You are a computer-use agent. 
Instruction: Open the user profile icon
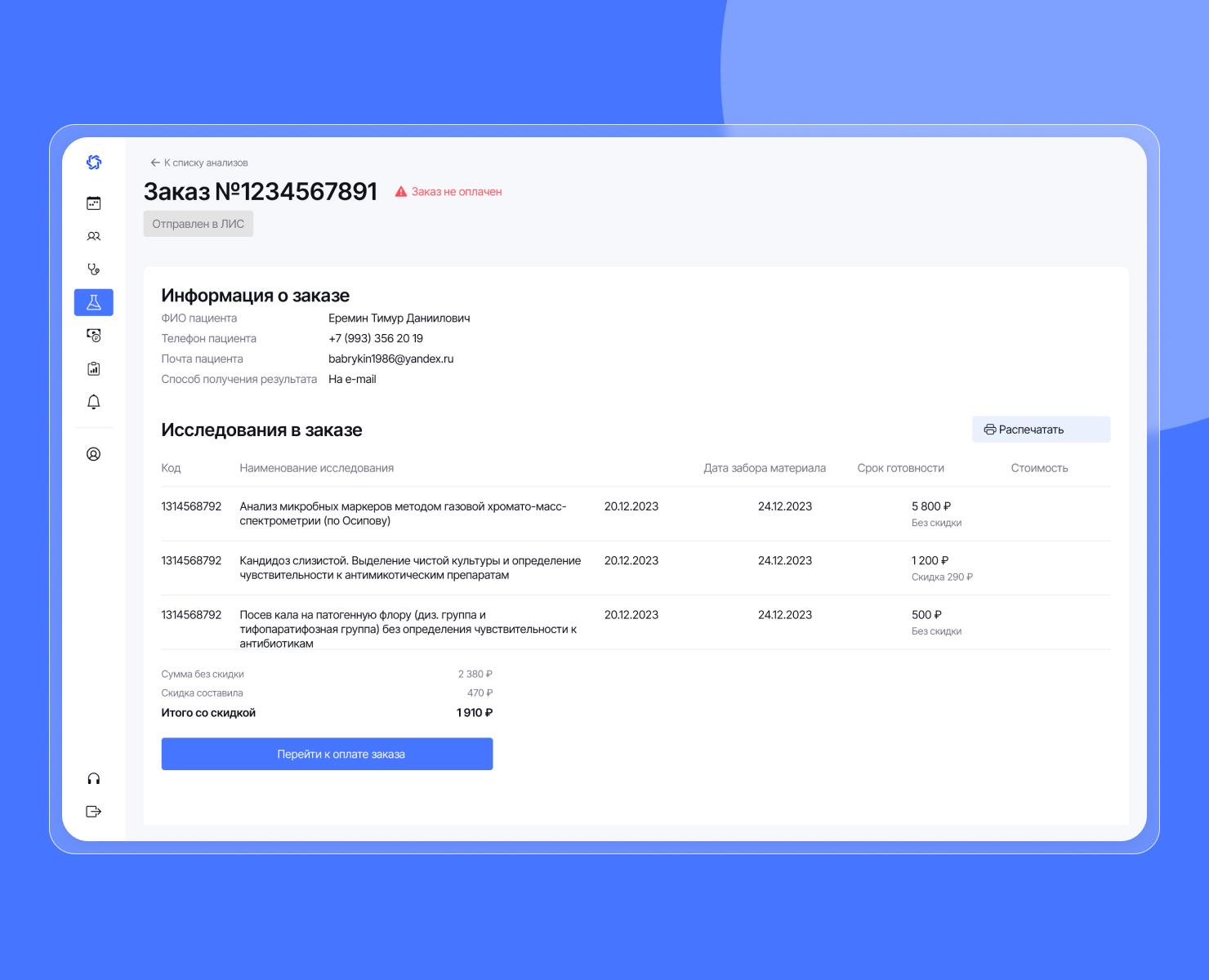pyautogui.click(x=93, y=454)
